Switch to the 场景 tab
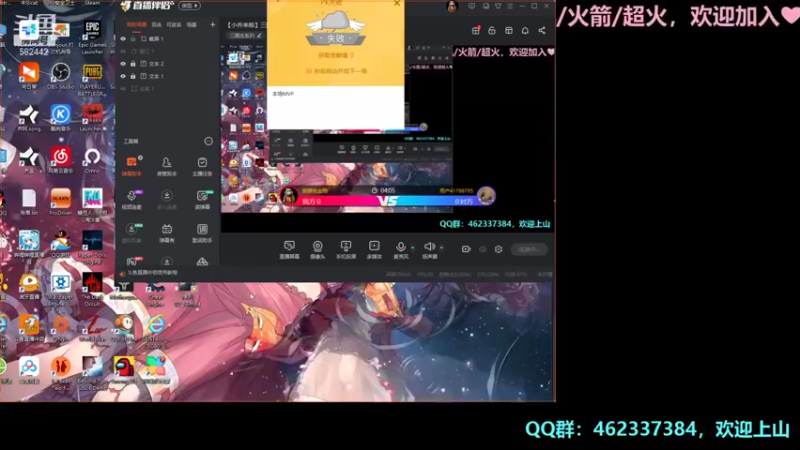The height and width of the screenshot is (450, 800). pos(192,24)
